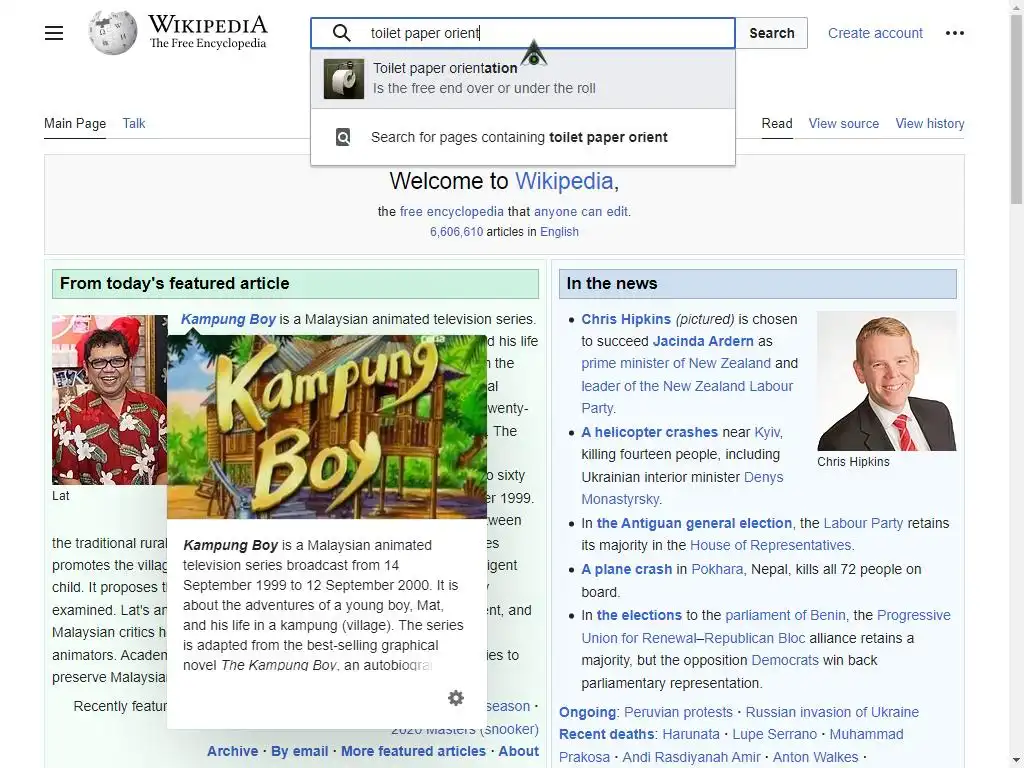Image resolution: width=1024 pixels, height=768 pixels.
Task: Click the toilet paper roll suggestion thumbnail
Action: (x=344, y=79)
